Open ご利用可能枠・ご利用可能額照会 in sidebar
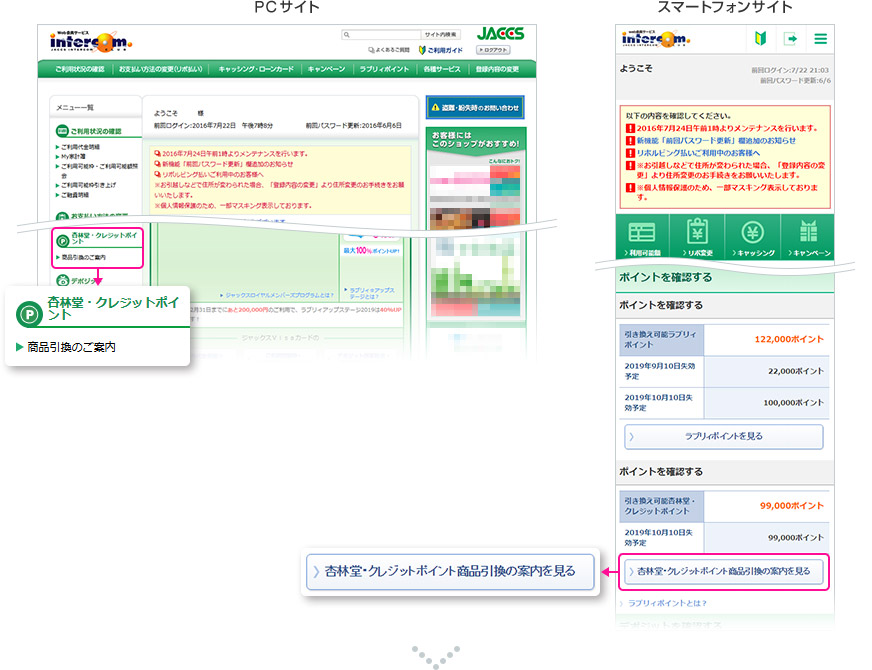Image resolution: width=872 pixels, height=670 pixels. click(99, 170)
